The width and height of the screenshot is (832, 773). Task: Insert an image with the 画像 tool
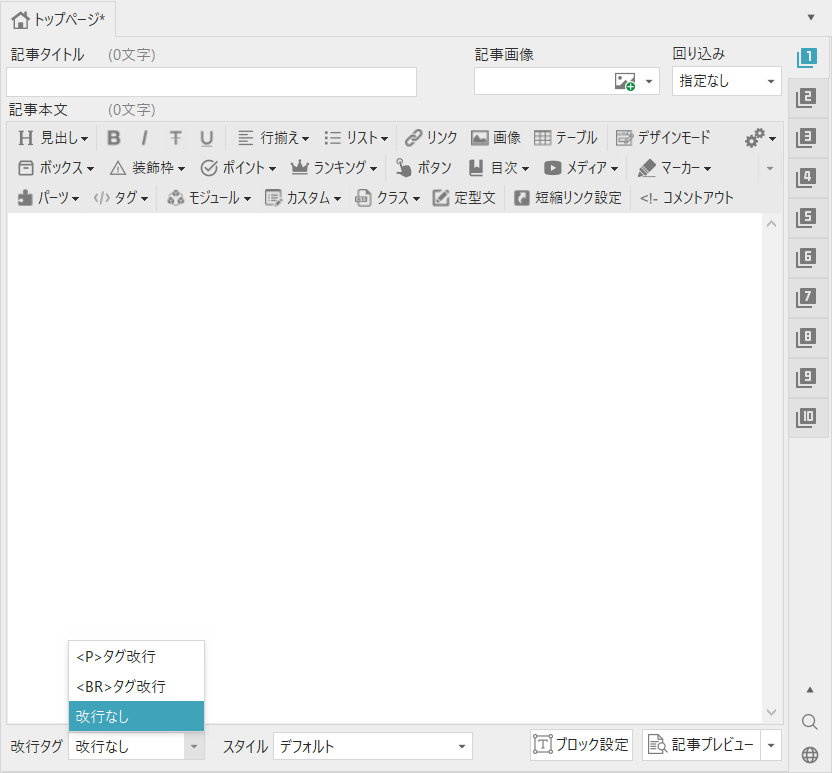[x=496, y=138]
